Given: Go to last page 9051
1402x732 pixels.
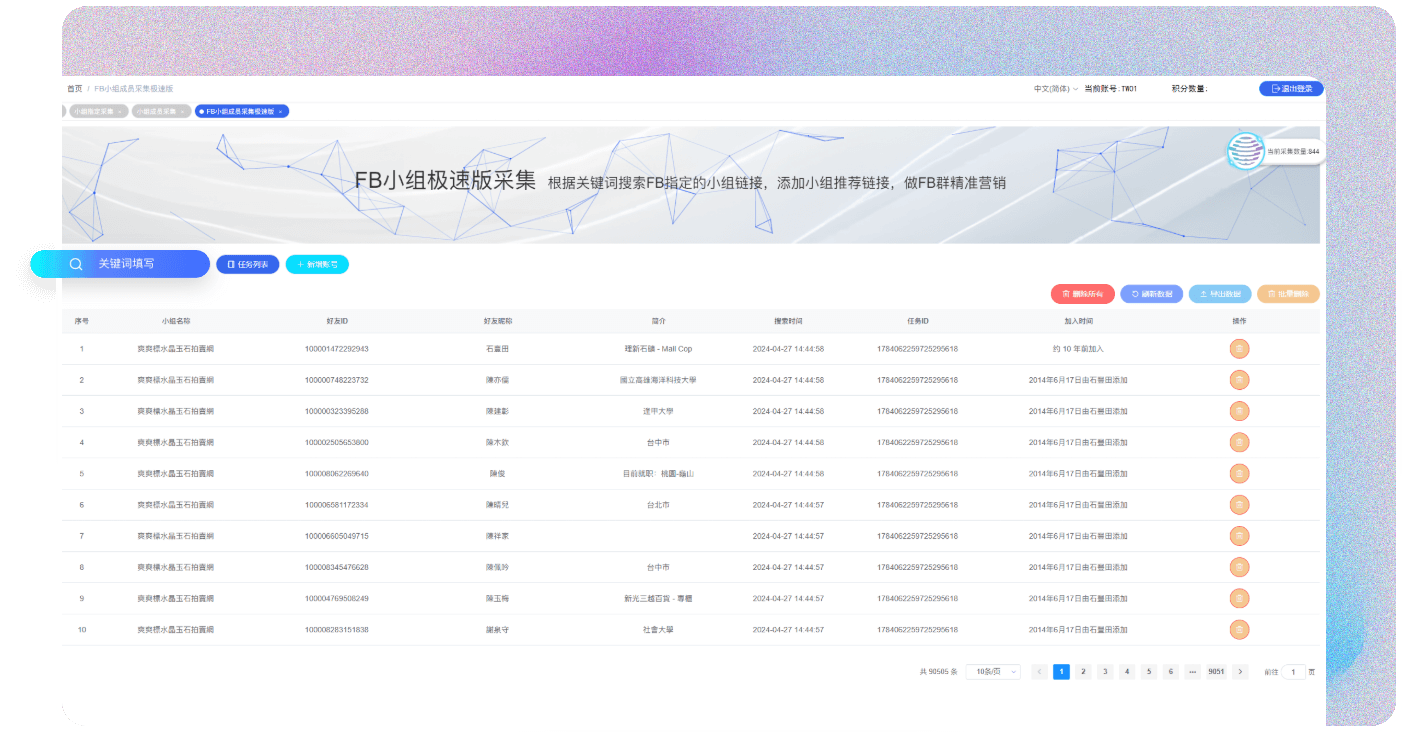Looking at the screenshot, I should [1216, 672].
